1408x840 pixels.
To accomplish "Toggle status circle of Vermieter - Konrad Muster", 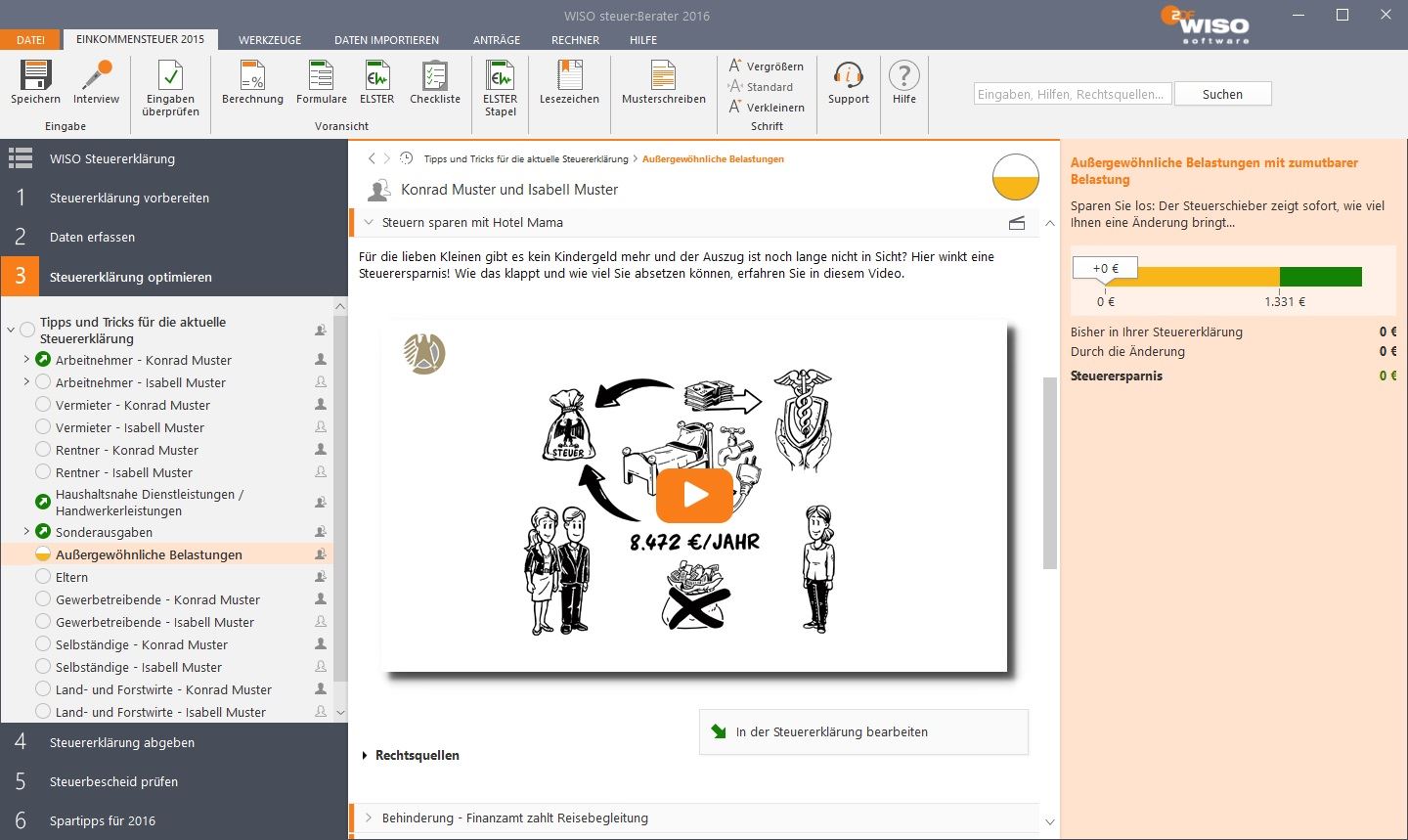I will pos(43,404).
